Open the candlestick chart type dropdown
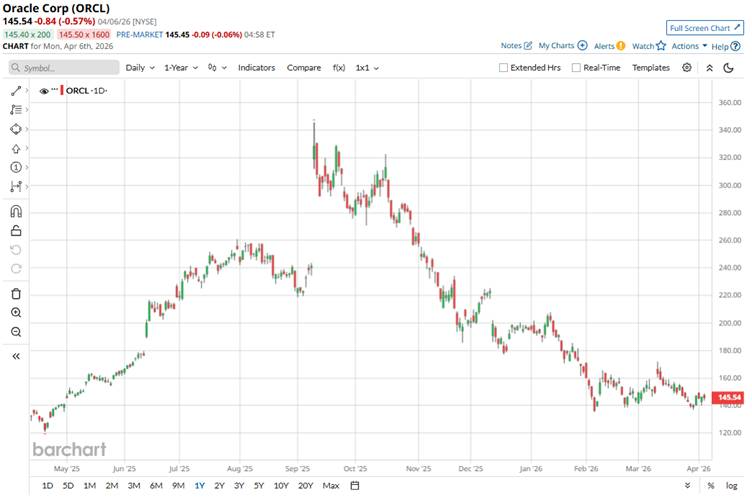752x500 pixels. pyautogui.click(x=217, y=68)
